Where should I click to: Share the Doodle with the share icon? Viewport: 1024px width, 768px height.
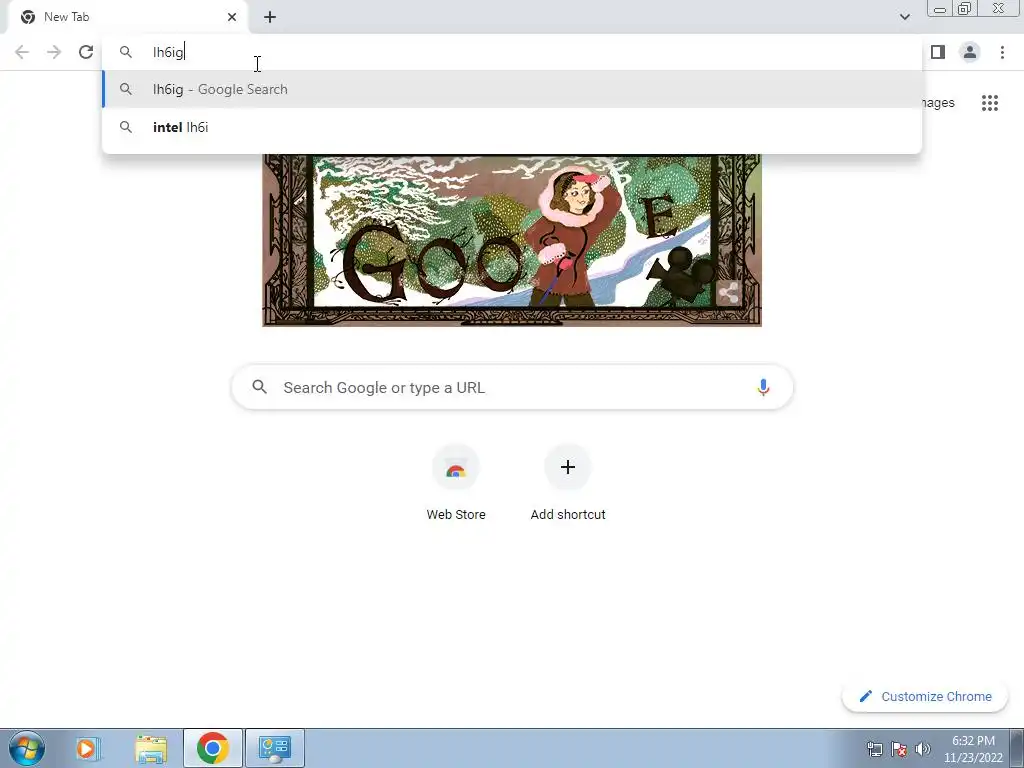click(x=728, y=293)
